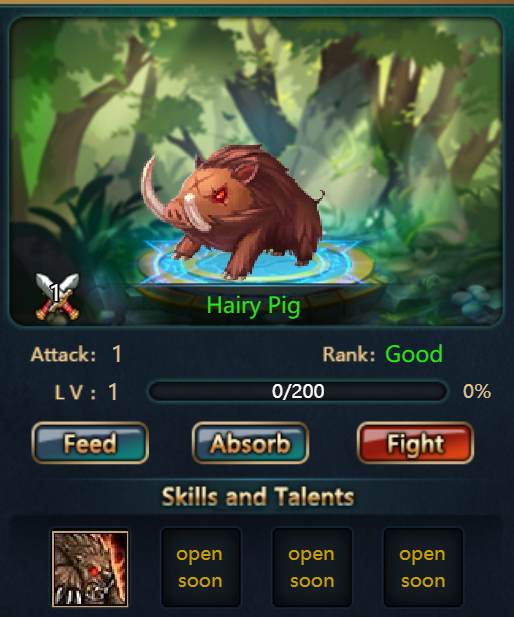Click the Rank label text
Image resolution: width=514 pixels, height=617 pixels.
tap(349, 354)
